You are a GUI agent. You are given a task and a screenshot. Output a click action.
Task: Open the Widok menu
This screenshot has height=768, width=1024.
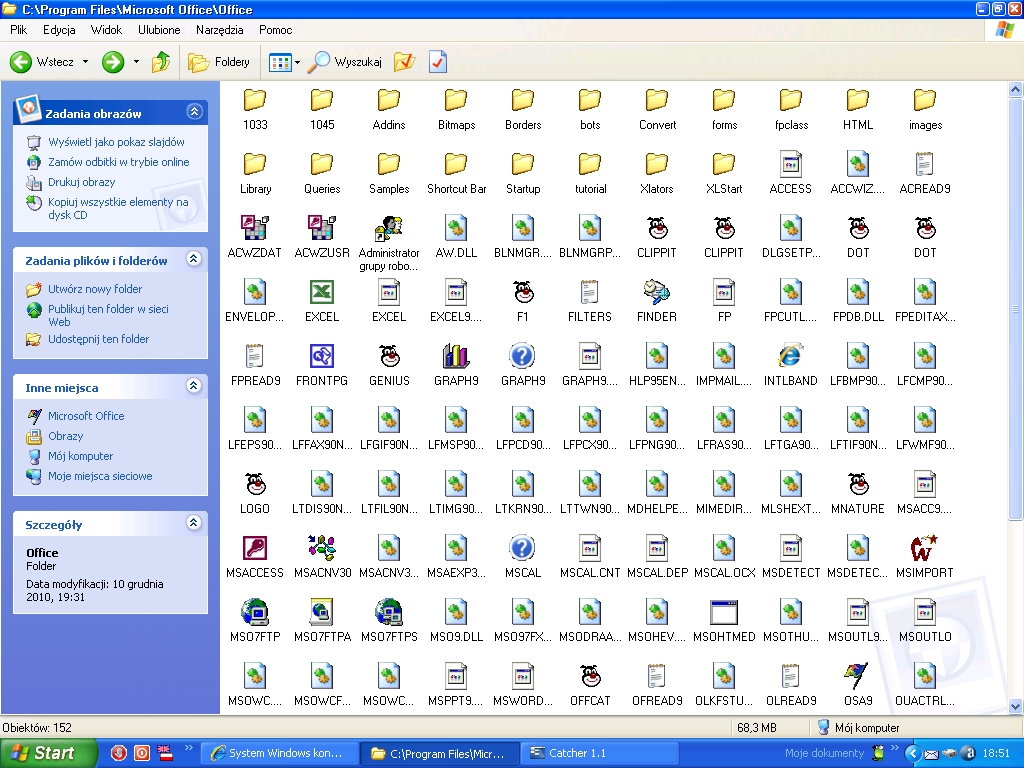point(106,30)
